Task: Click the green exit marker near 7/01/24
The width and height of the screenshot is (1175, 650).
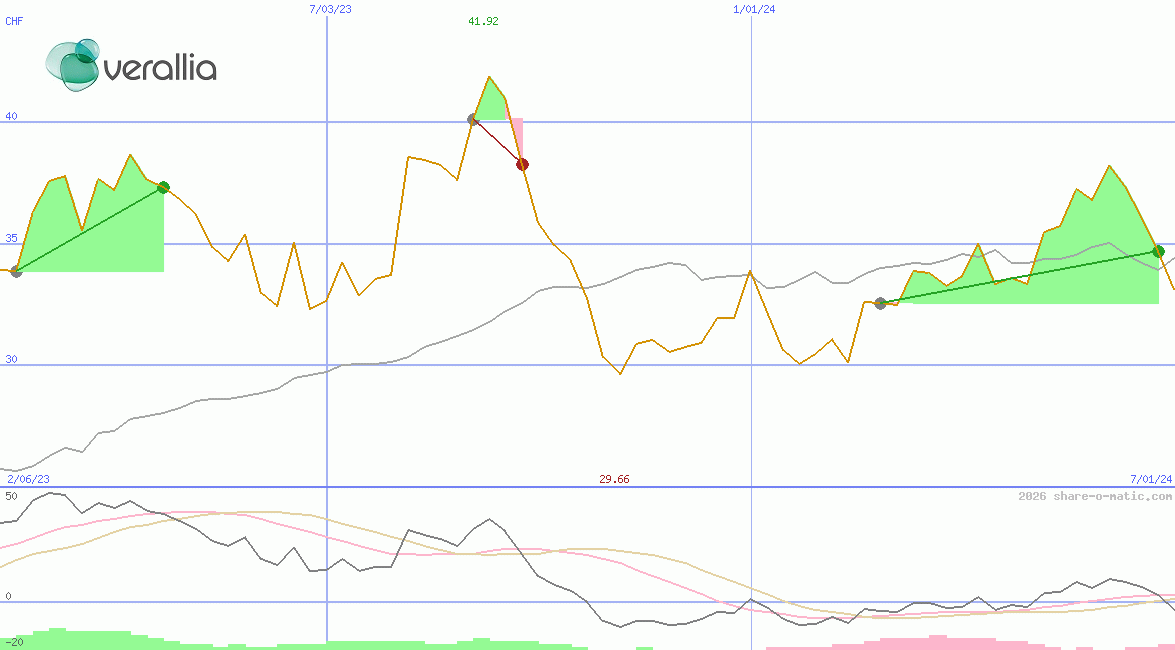Action: 1158,251
